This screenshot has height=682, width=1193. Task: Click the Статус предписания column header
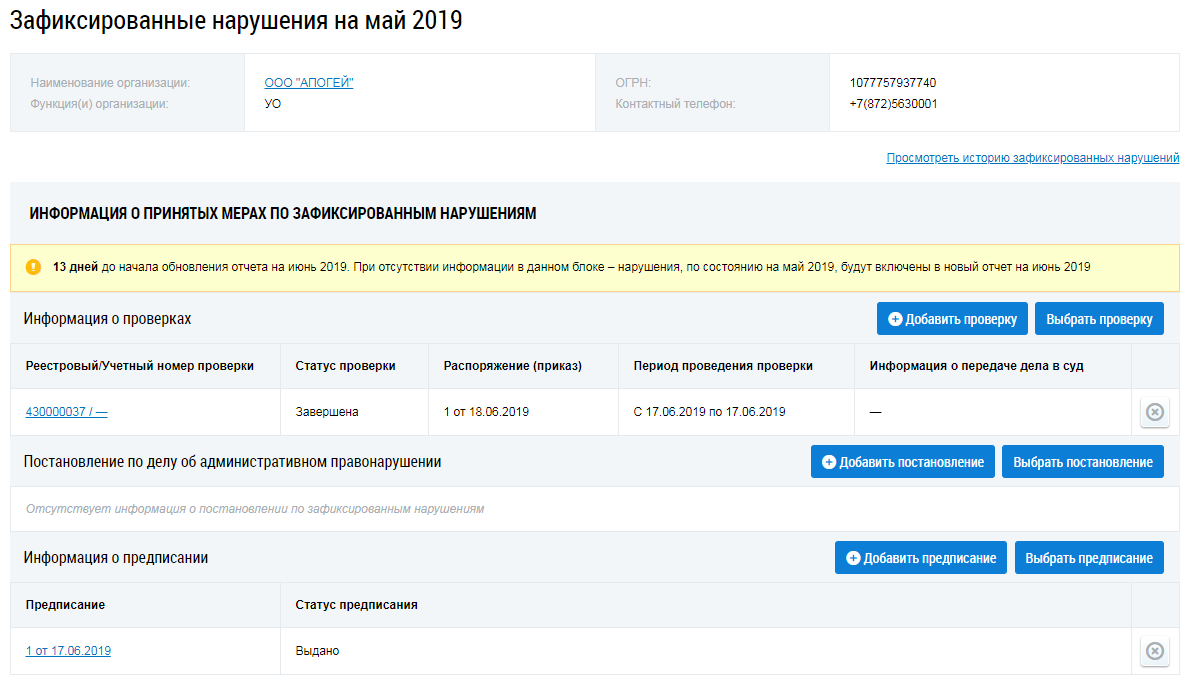click(x=356, y=605)
